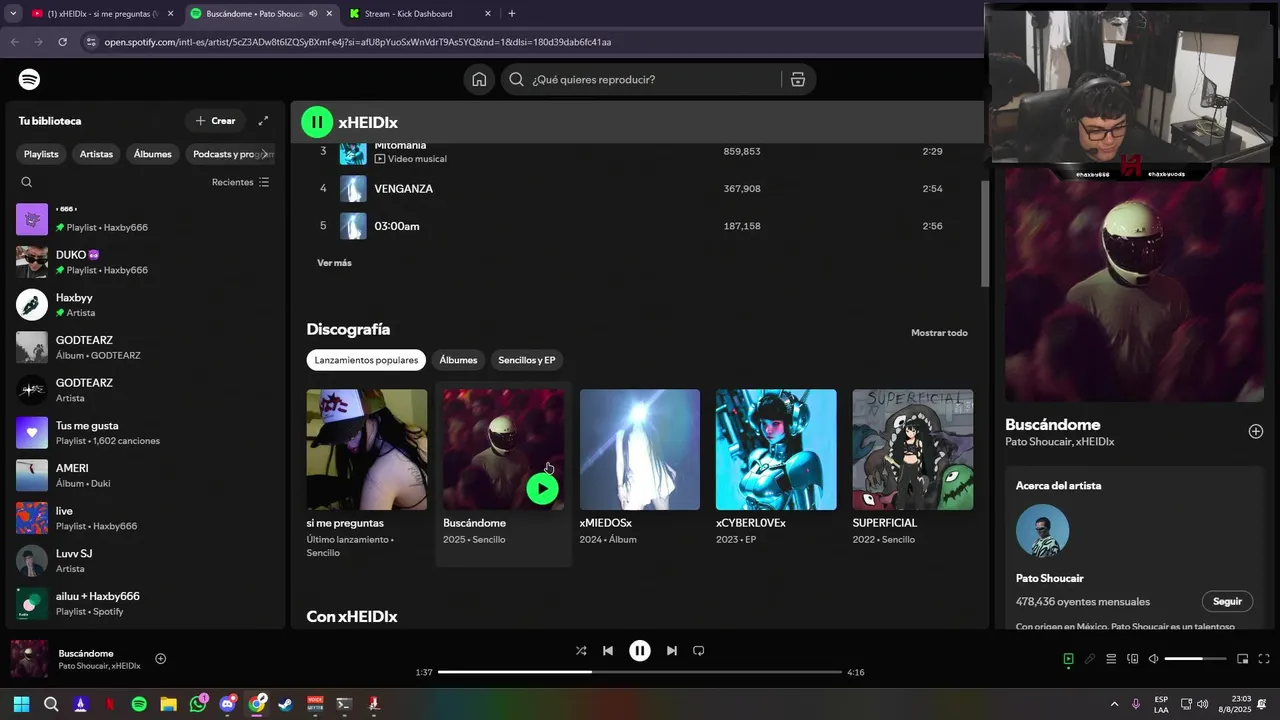Enter full screen player mode

click(1264, 659)
